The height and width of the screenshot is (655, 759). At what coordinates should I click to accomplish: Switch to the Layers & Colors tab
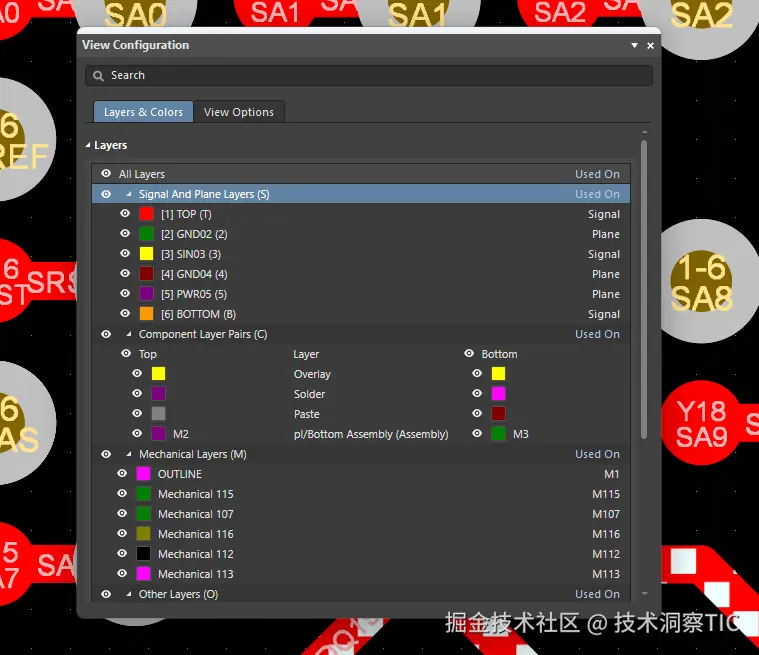click(143, 112)
